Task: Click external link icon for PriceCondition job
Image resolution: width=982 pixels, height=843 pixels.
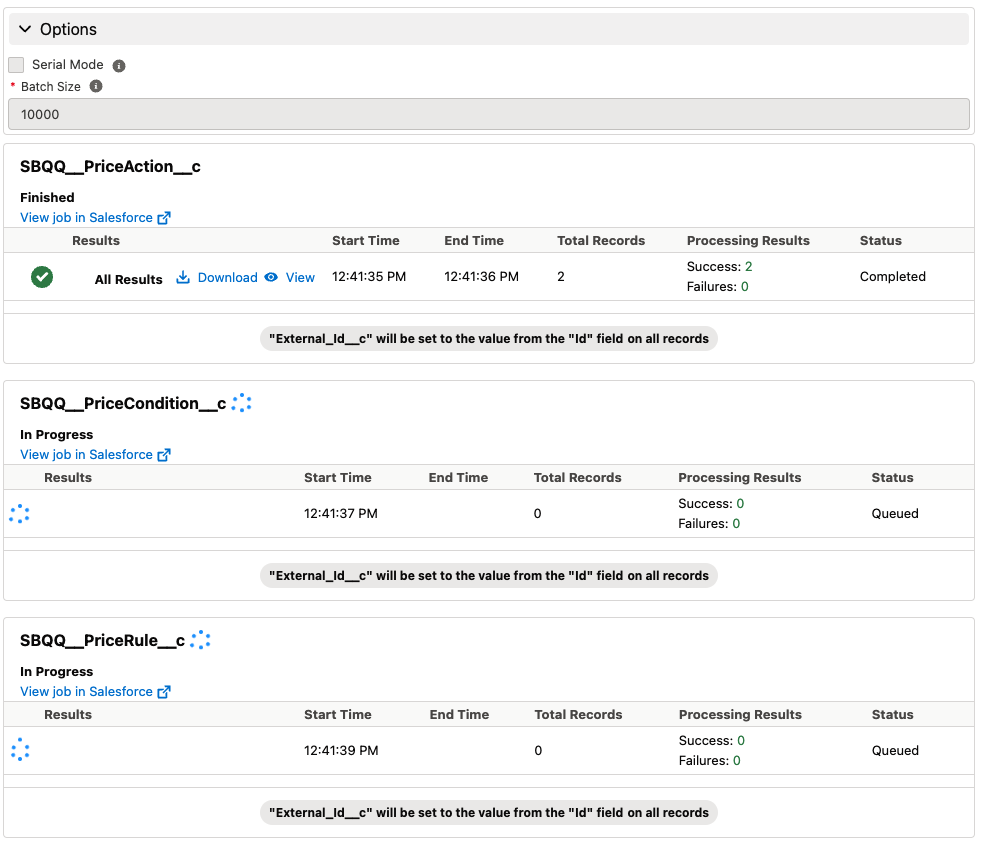Action: click(x=164, y=455)
